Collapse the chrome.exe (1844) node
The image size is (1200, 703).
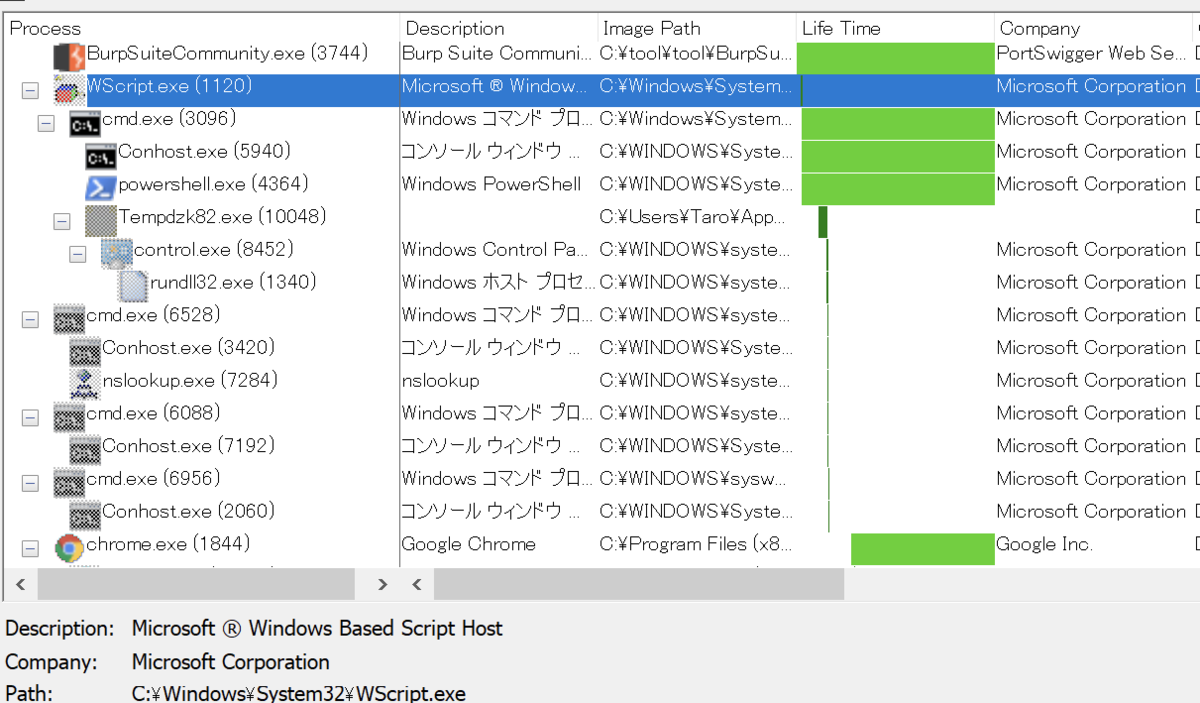30,548
